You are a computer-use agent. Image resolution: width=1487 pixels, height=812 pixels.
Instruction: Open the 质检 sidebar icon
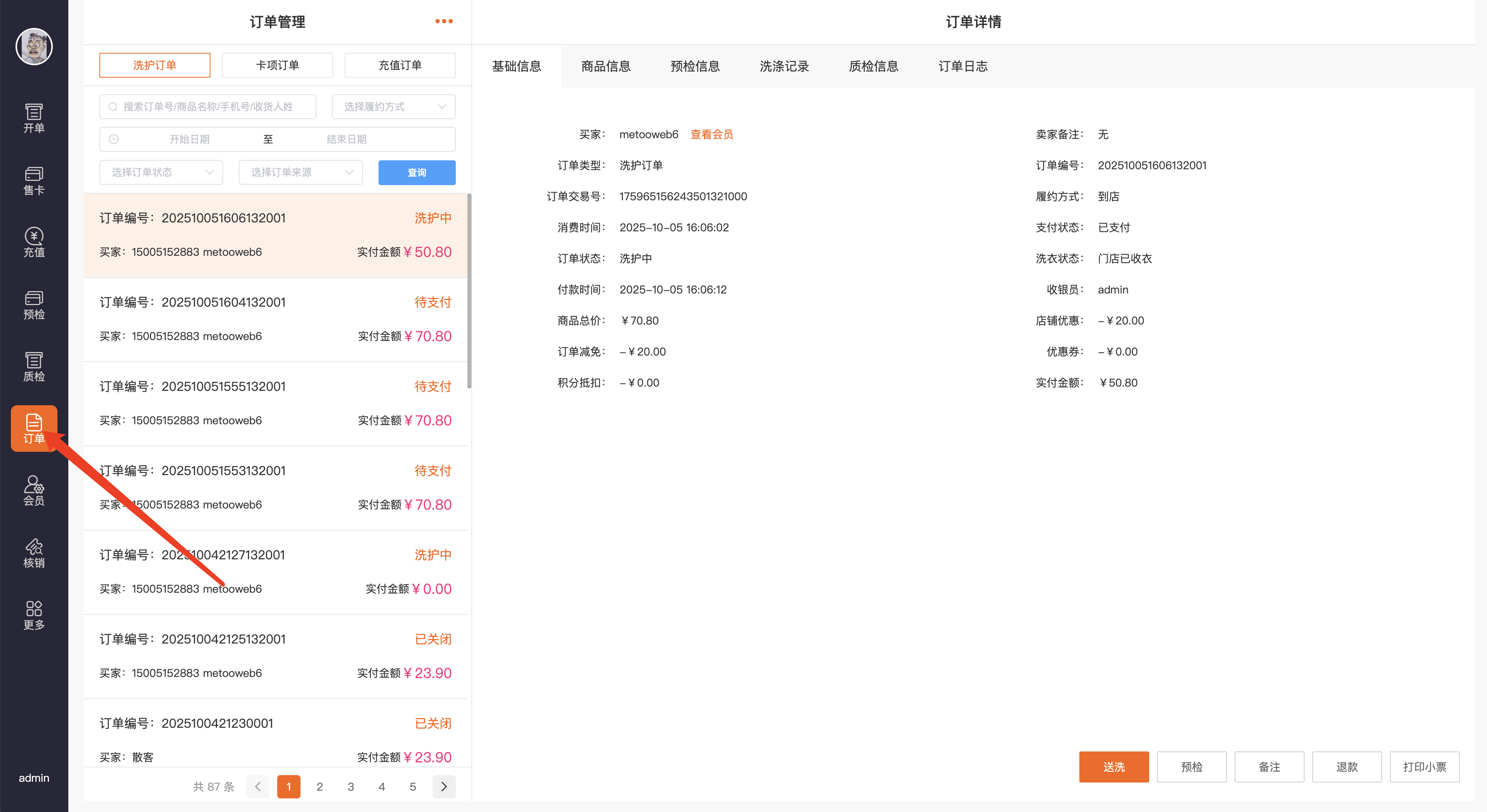pyautogui.click(x=33, y=366)
